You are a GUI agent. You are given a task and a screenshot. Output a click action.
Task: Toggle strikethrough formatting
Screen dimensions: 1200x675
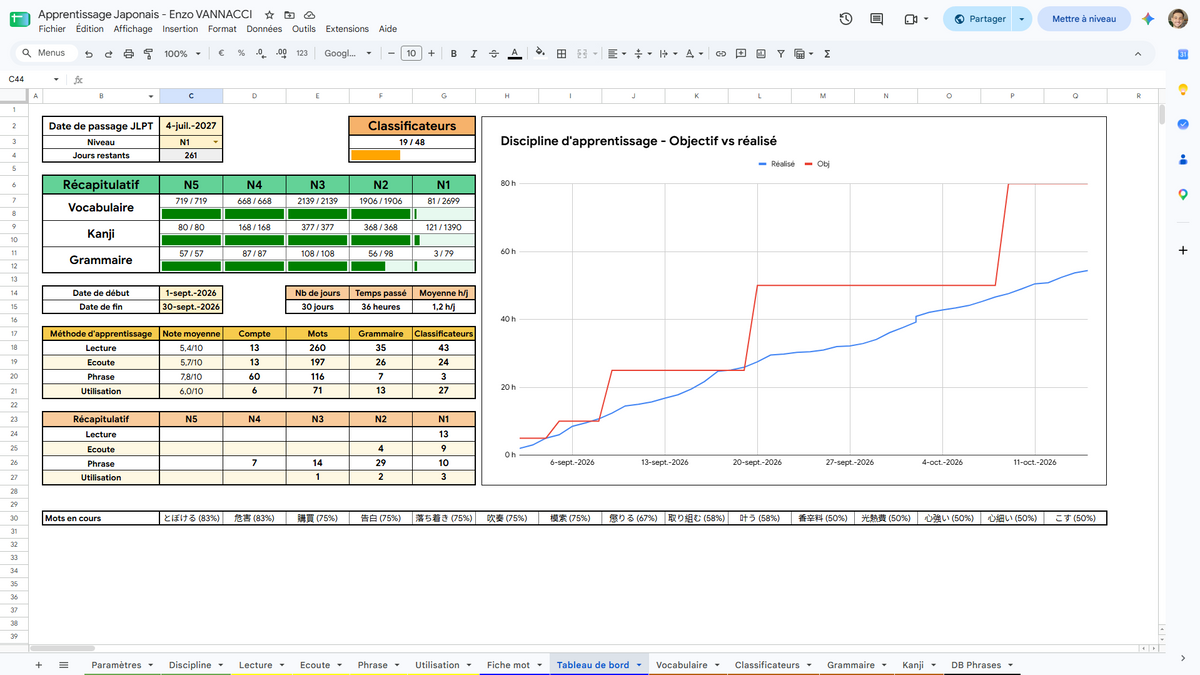pyautogui.click(x=494, y=54)
